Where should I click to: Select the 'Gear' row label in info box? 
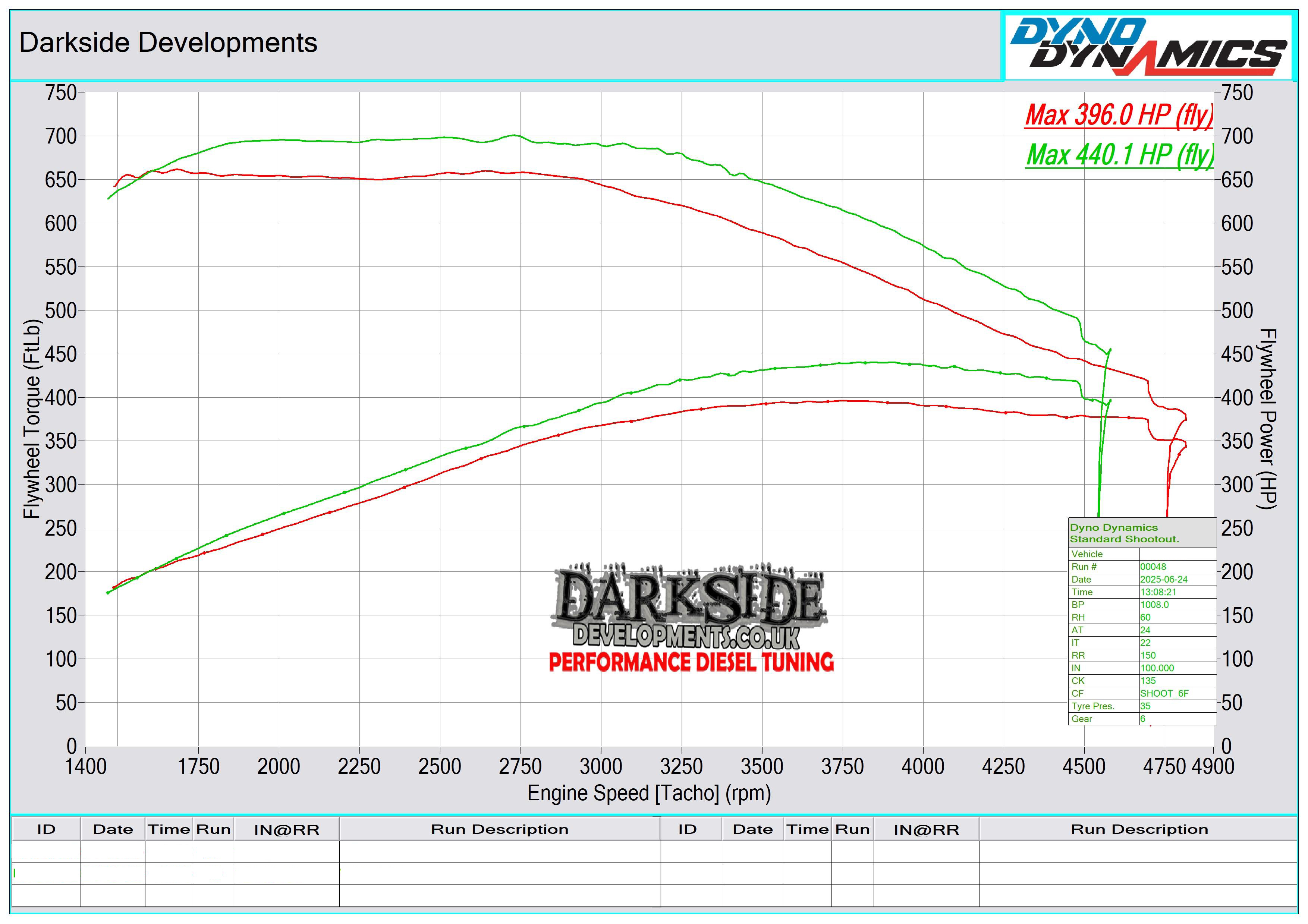coord(1081,719)
